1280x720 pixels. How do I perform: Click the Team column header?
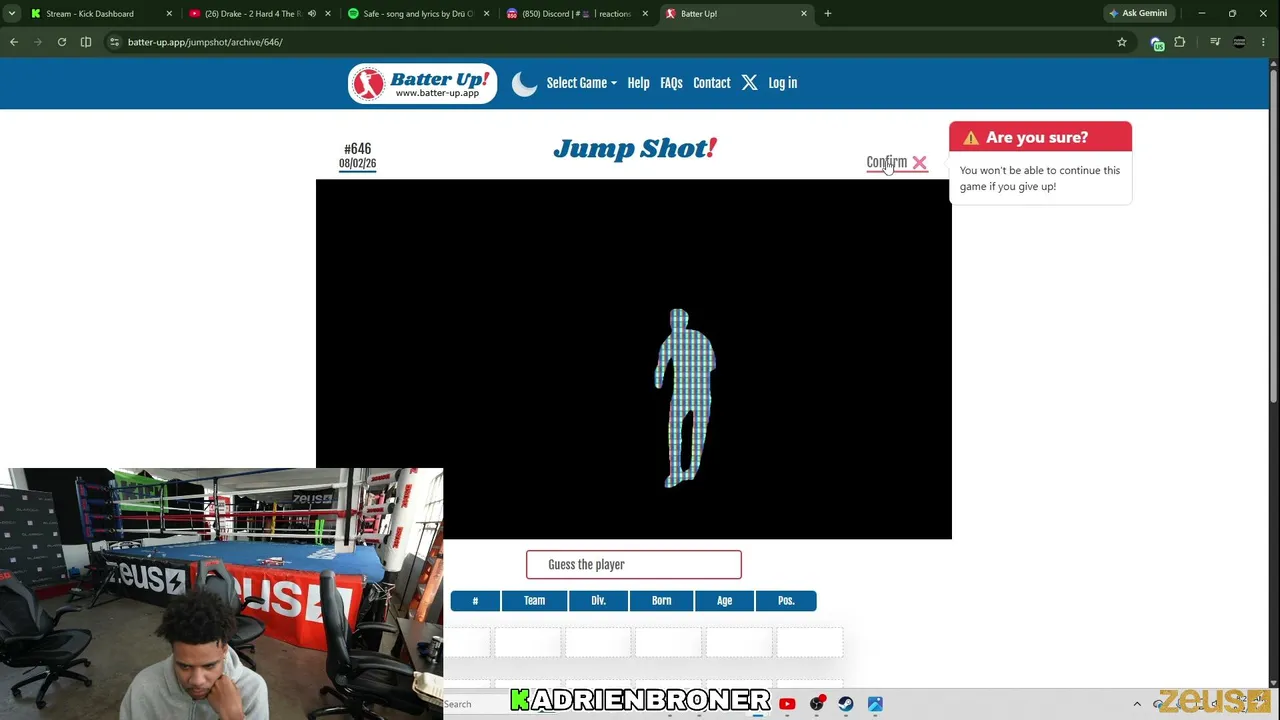click(534, 601)
